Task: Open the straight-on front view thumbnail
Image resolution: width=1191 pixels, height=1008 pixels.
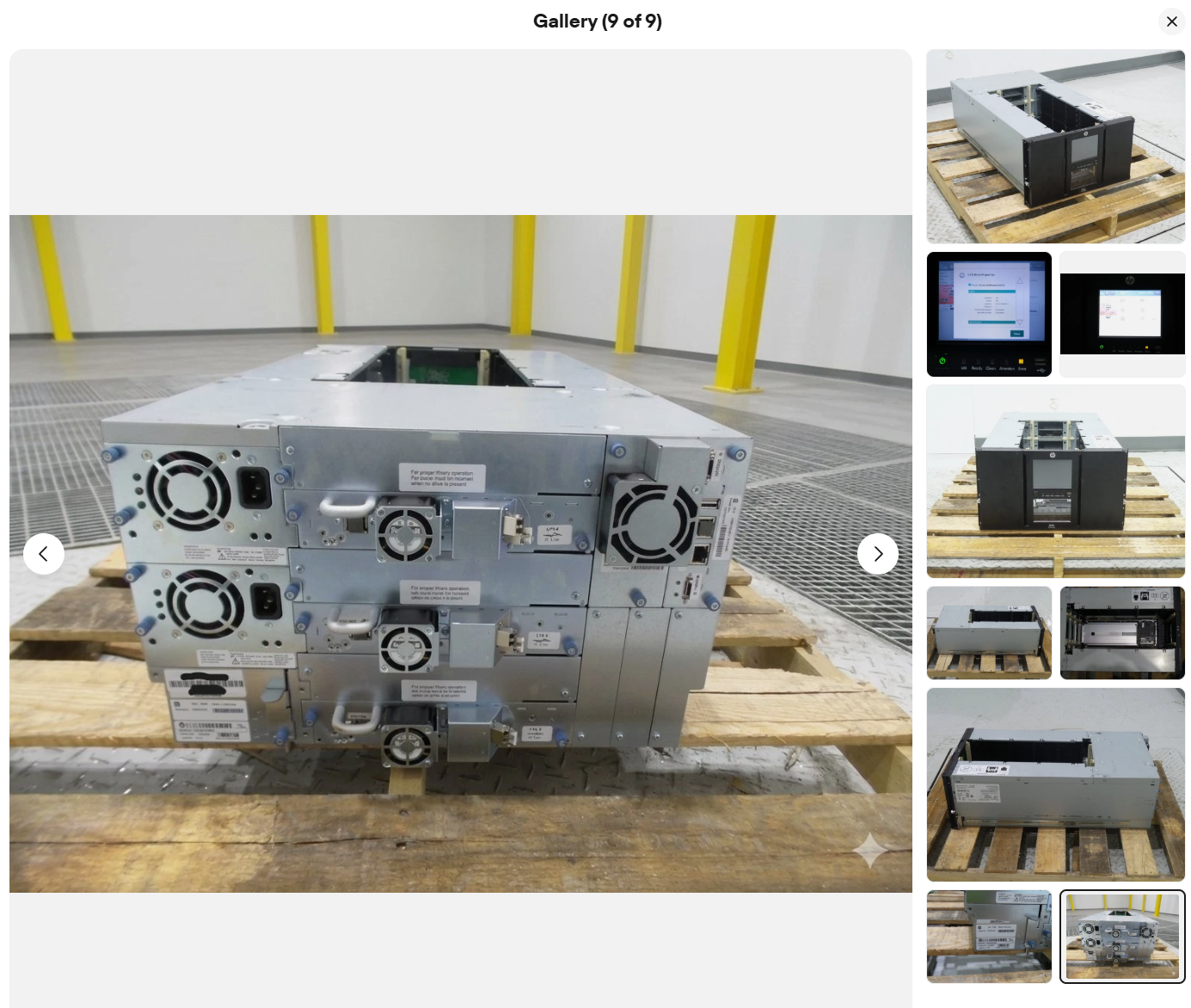Action: click(x=1056, y=482)
